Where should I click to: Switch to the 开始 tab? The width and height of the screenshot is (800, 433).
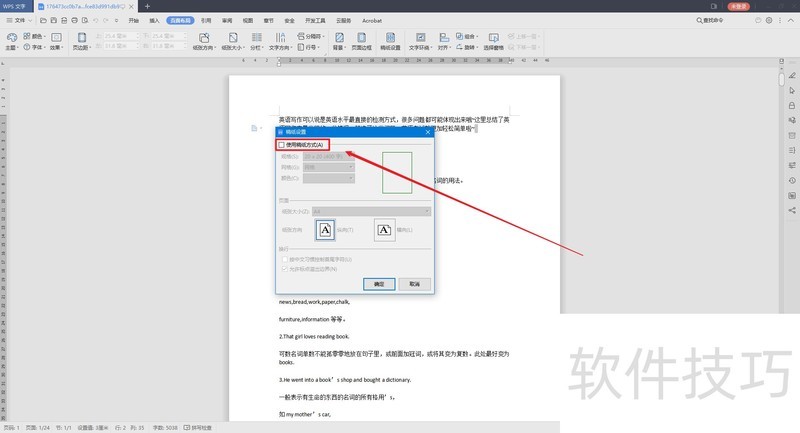pyautogui.click(x=134, y=20)
